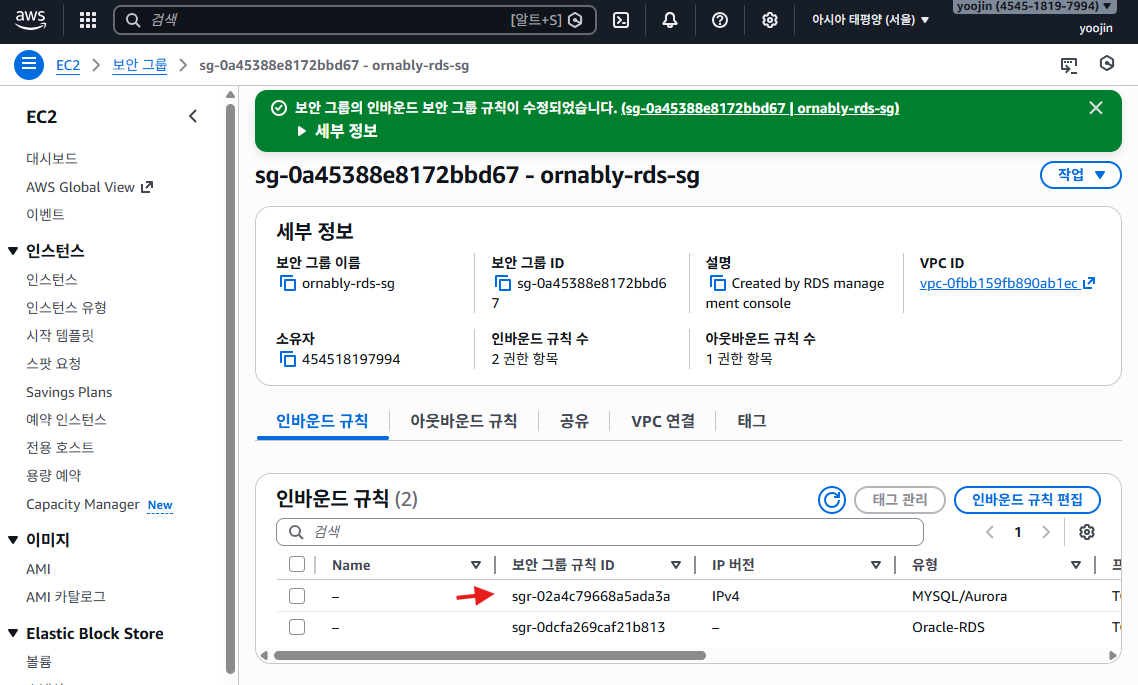
Task: Launch the CloudShell terminal icon
Action: (621, 20)
